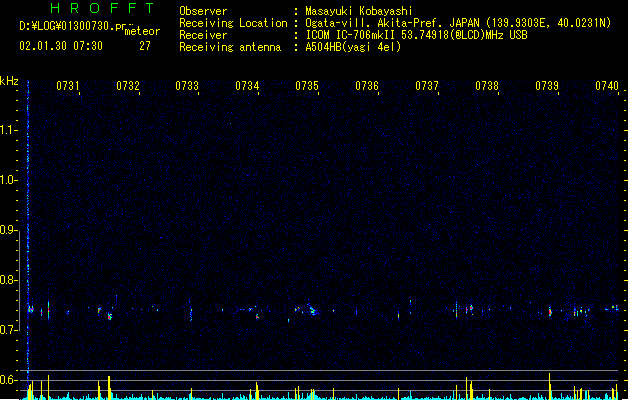Click the 0.9 kHz axis label
The height and width of the screenshot is (400, 629).
[x=8, y=230]
